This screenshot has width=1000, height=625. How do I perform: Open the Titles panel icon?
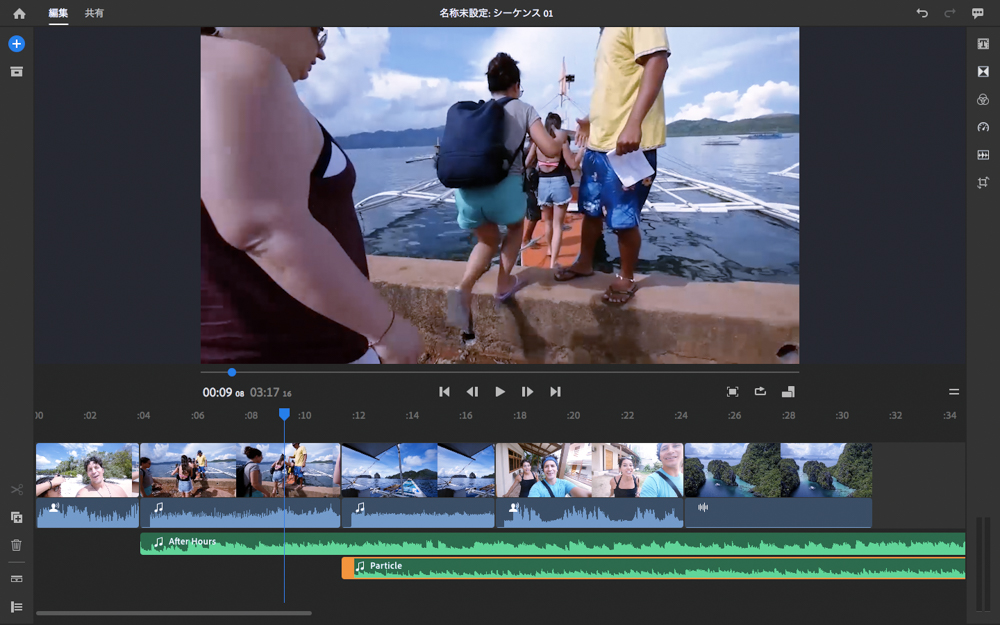pyautogui.click(x=983, y=44)
